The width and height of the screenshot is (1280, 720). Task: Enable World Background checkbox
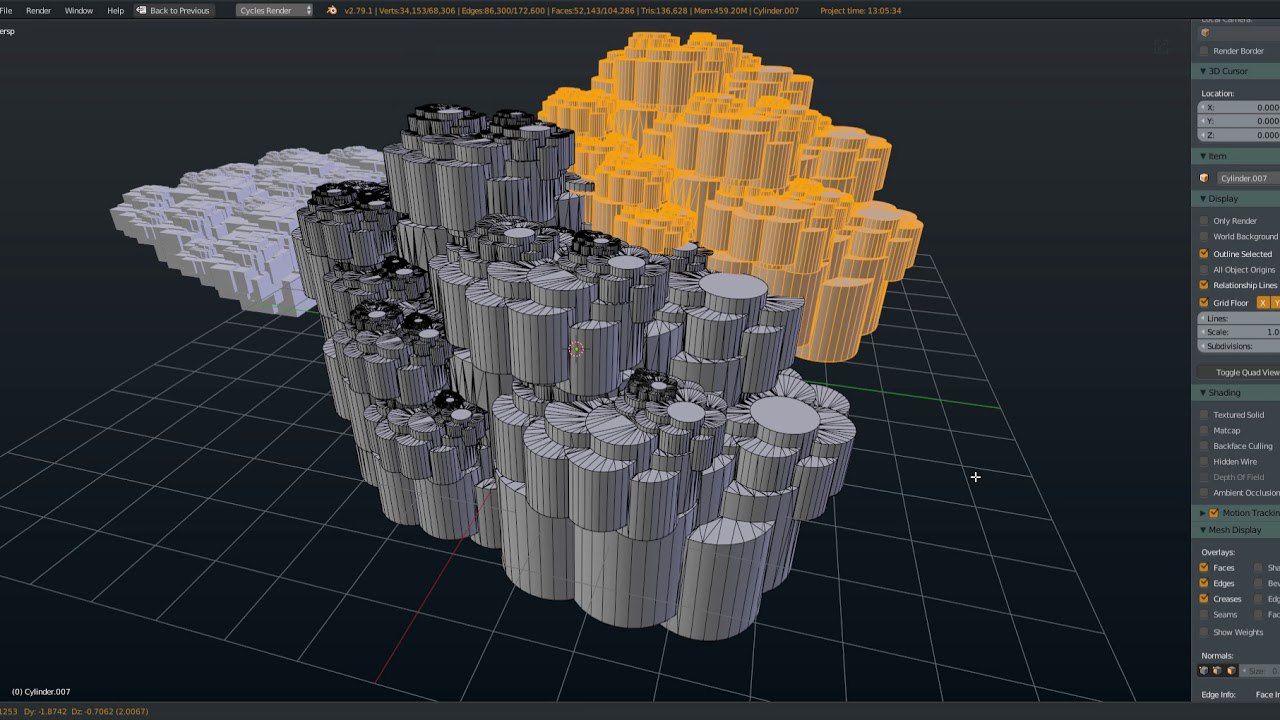(1204, 237)
